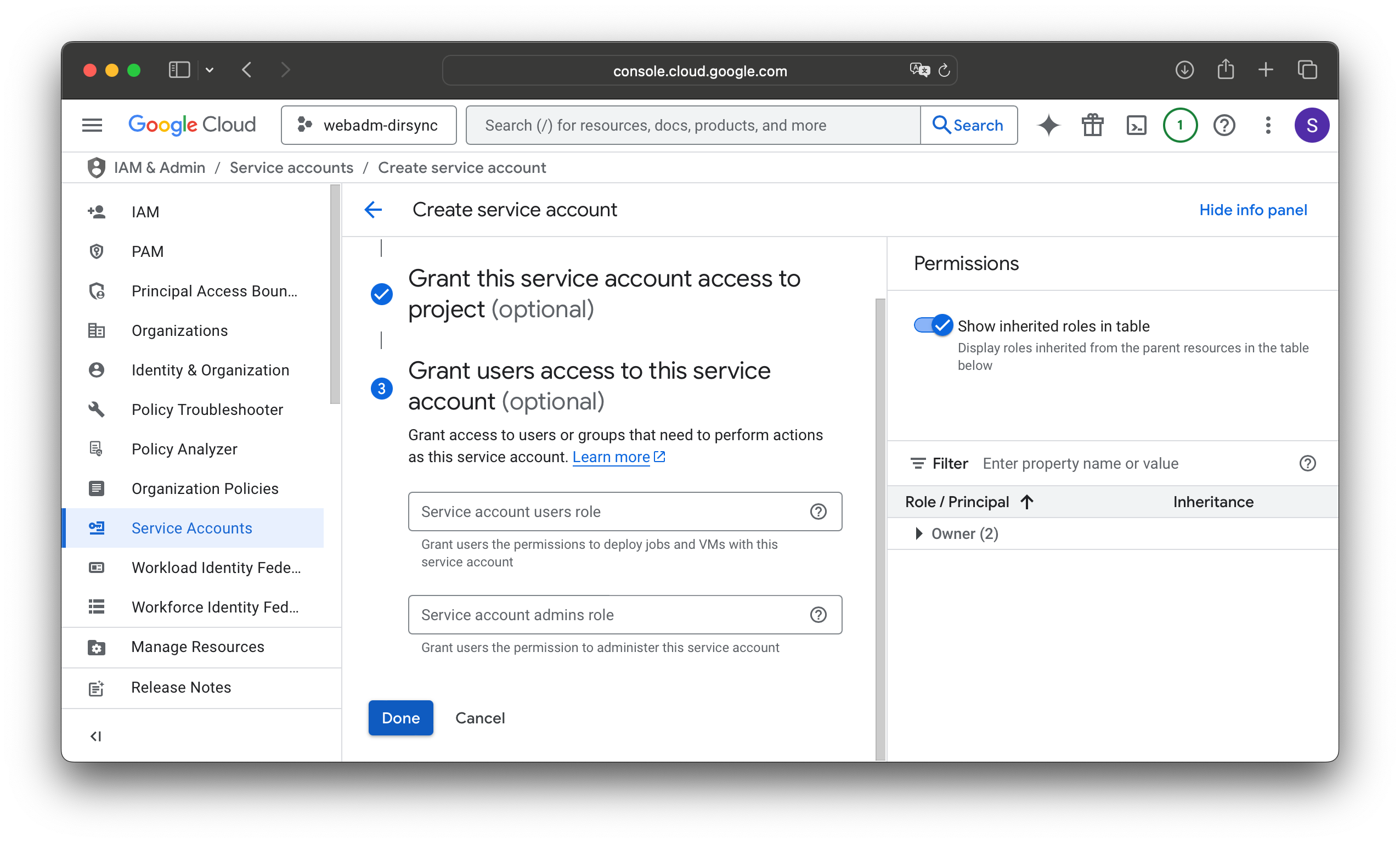Open Safari sidebar options chevron dropdown
The image size is (1400, 843).
coord(210,70)
